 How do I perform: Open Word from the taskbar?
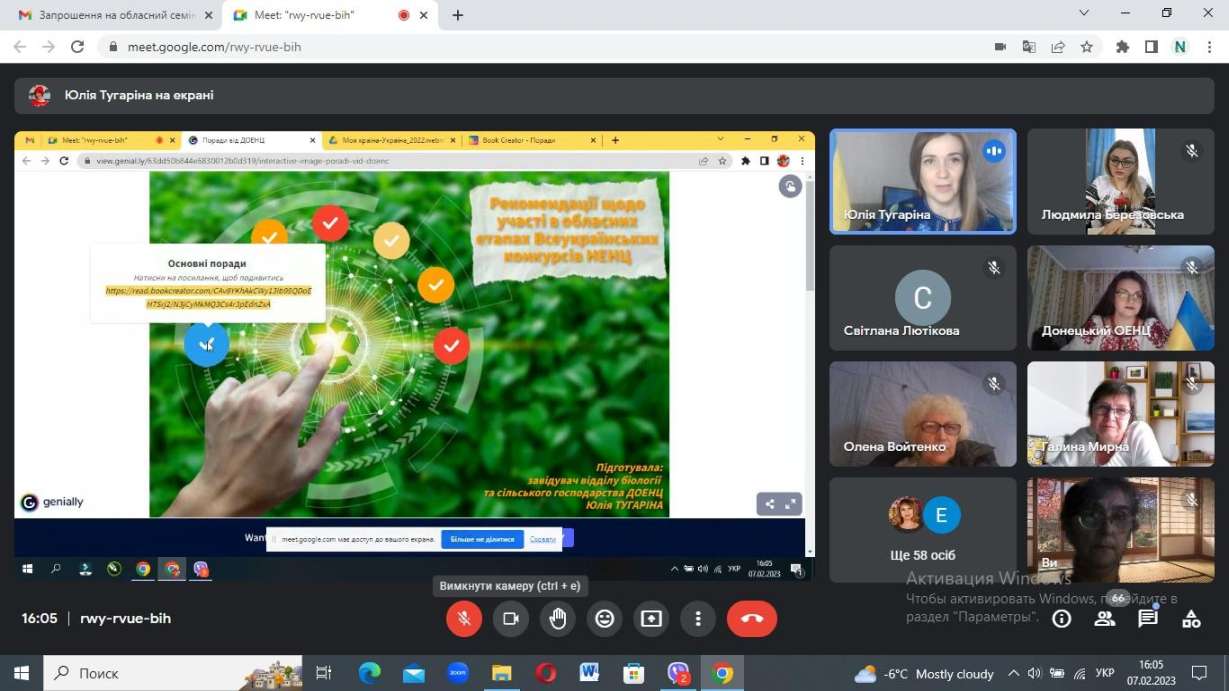click(x=588, y=673)
